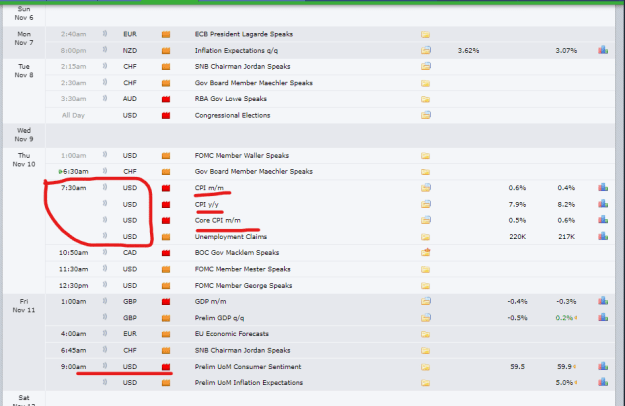Open detail folder for FOMC Member Waller Speaks
Viewport: 625px width, 406px height.
[x=425, y=156]
